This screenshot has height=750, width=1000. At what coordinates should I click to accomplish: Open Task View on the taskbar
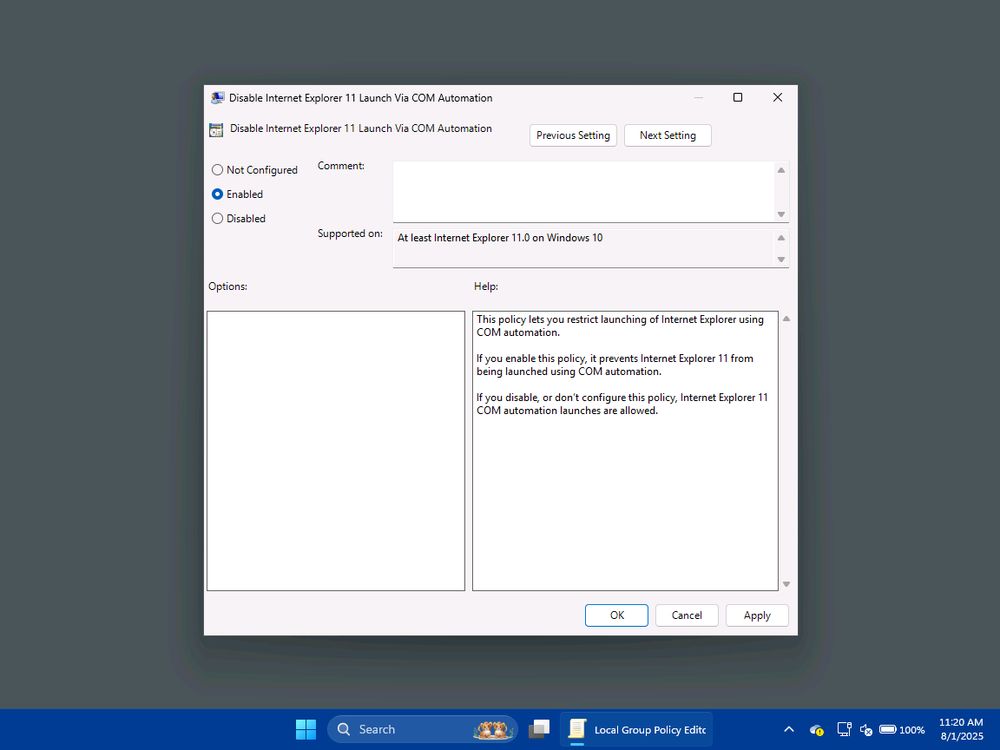(540, 729)
